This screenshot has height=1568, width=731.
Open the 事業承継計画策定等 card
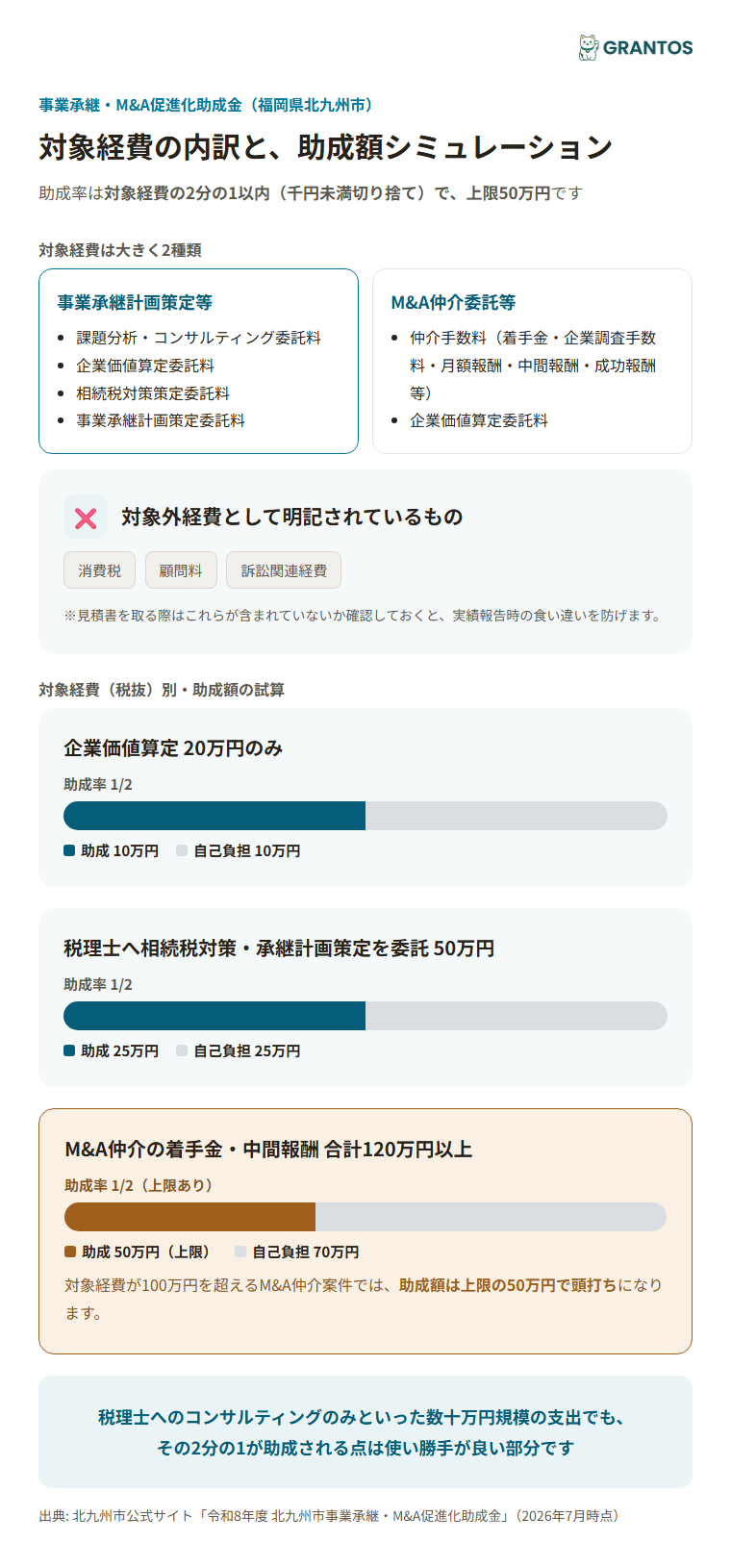point(198,361)
